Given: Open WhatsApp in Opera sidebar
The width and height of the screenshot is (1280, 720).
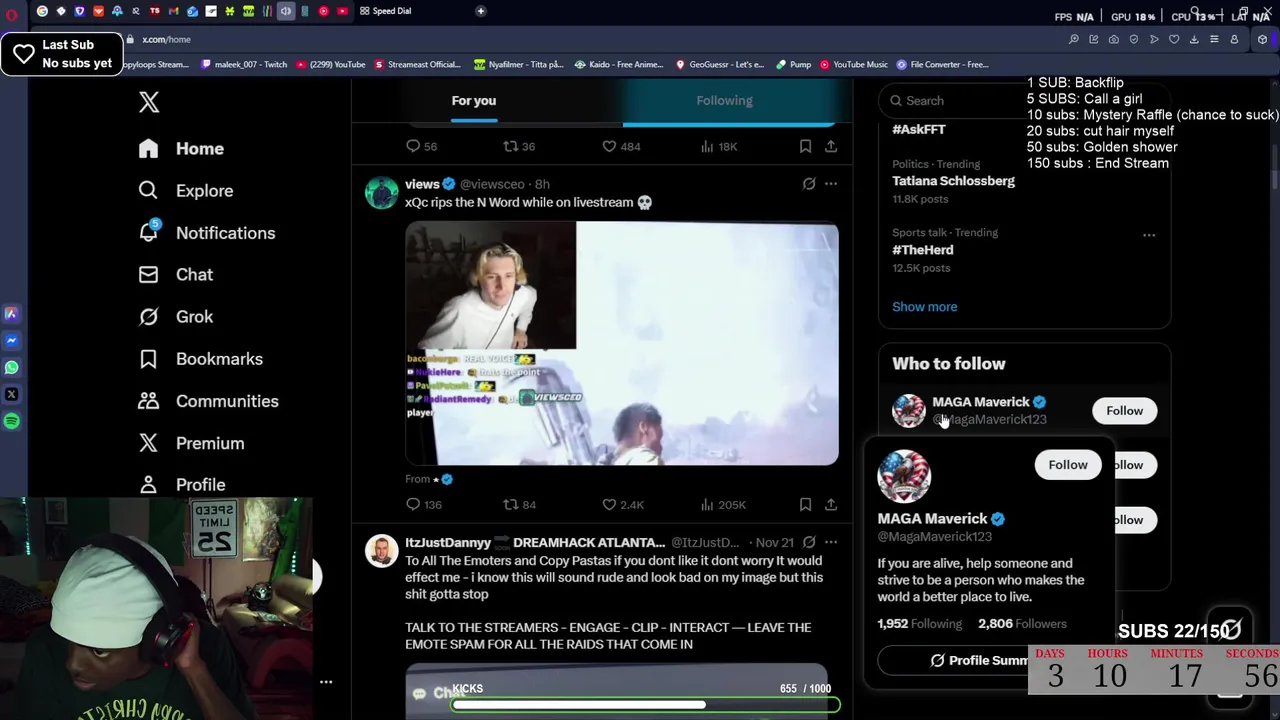Looking at the screenshot, I should (12, 367).
